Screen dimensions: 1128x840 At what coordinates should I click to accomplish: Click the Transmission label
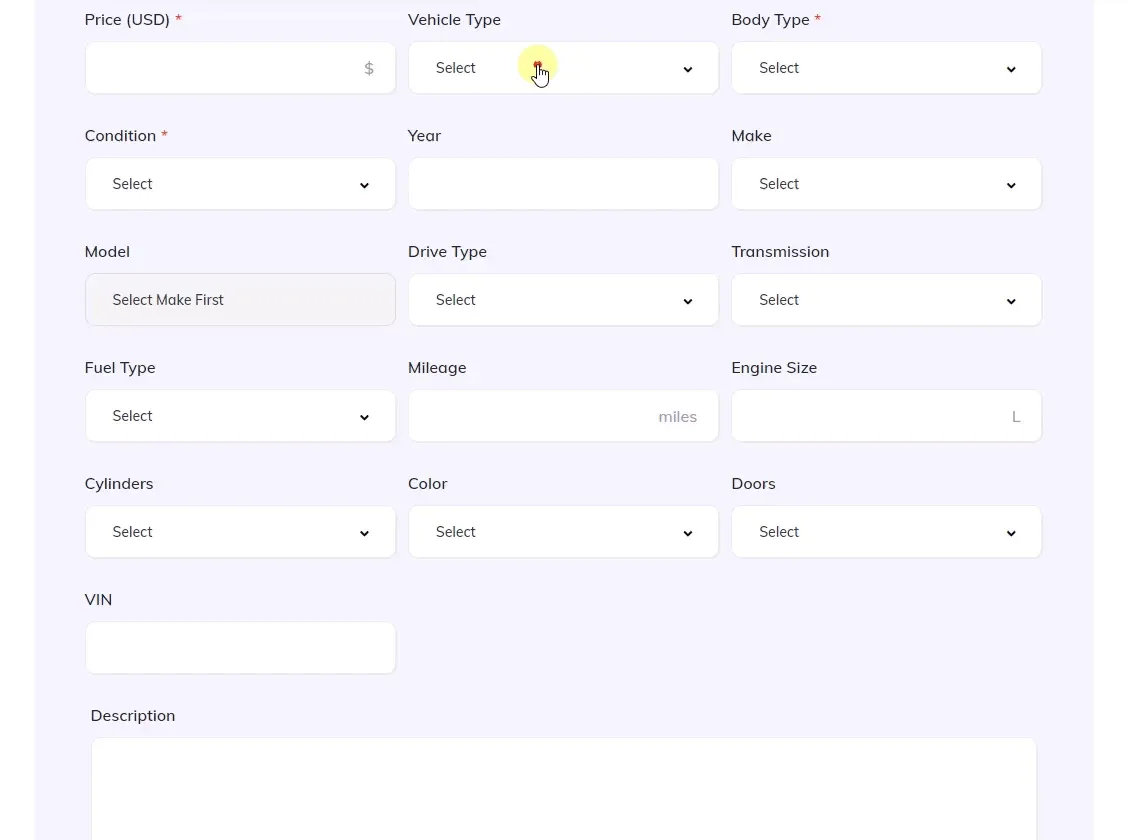click(780, 252)
